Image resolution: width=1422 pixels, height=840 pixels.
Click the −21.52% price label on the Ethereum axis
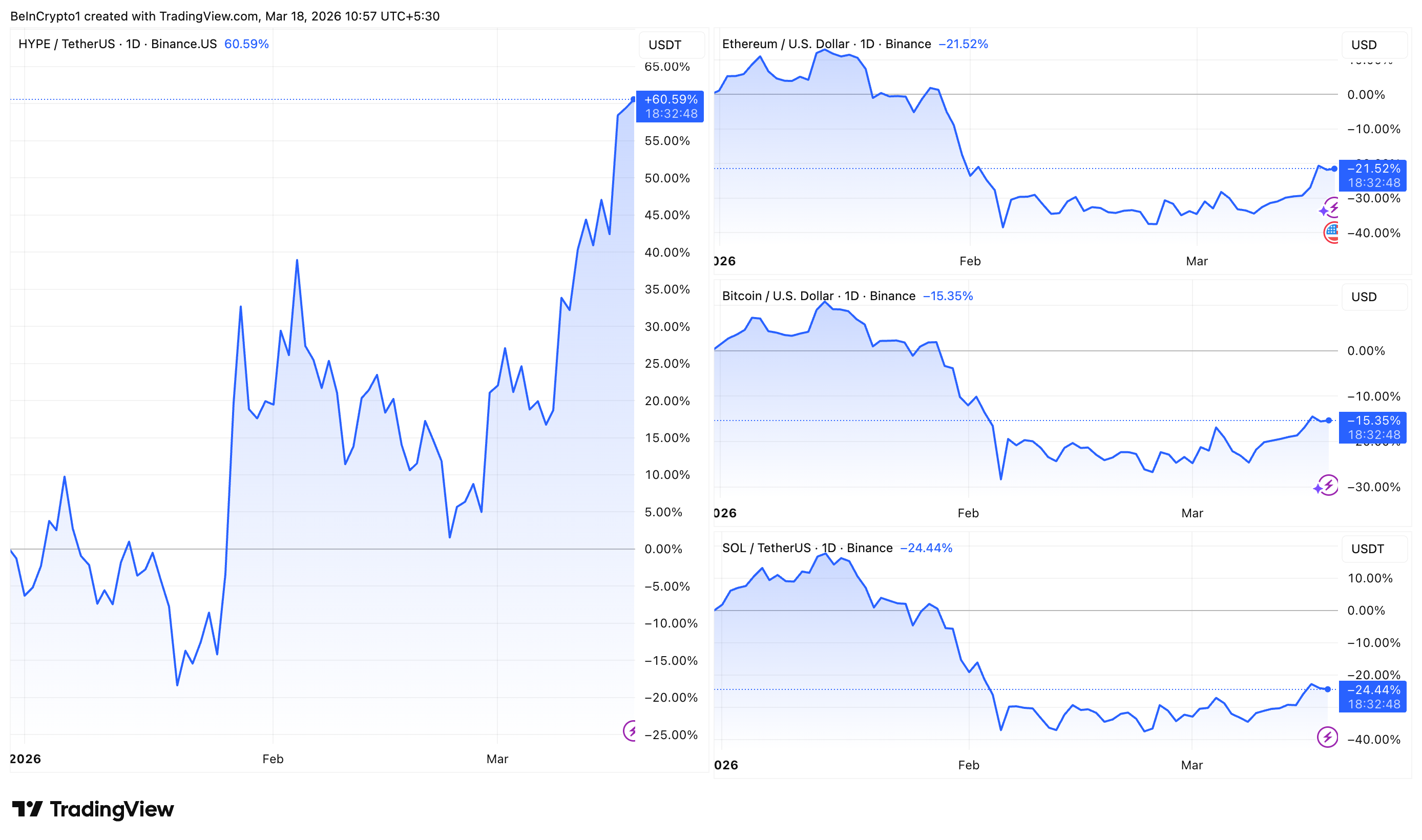pyautogui.click(x=1373, y=176)
